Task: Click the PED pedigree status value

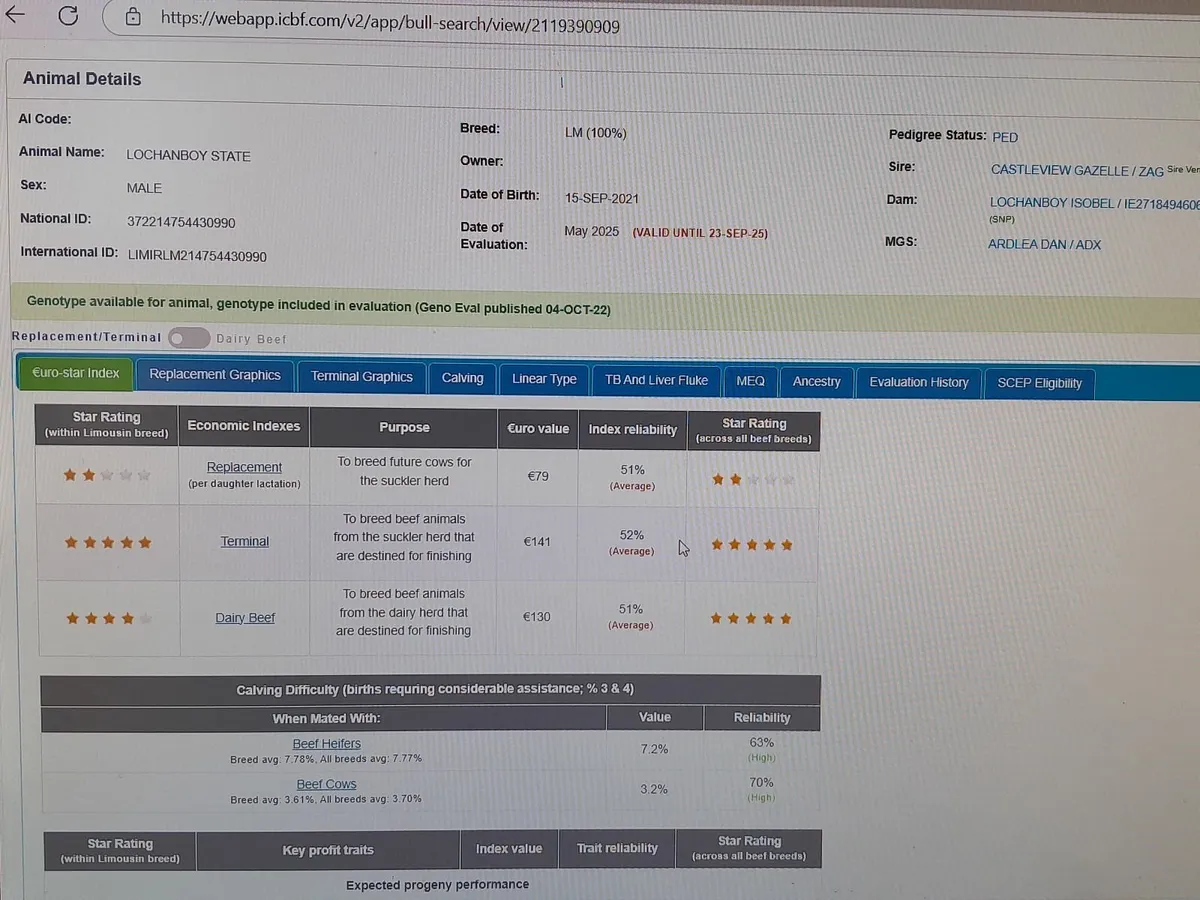Action: pyautogui.click(x=1005, y=137)
